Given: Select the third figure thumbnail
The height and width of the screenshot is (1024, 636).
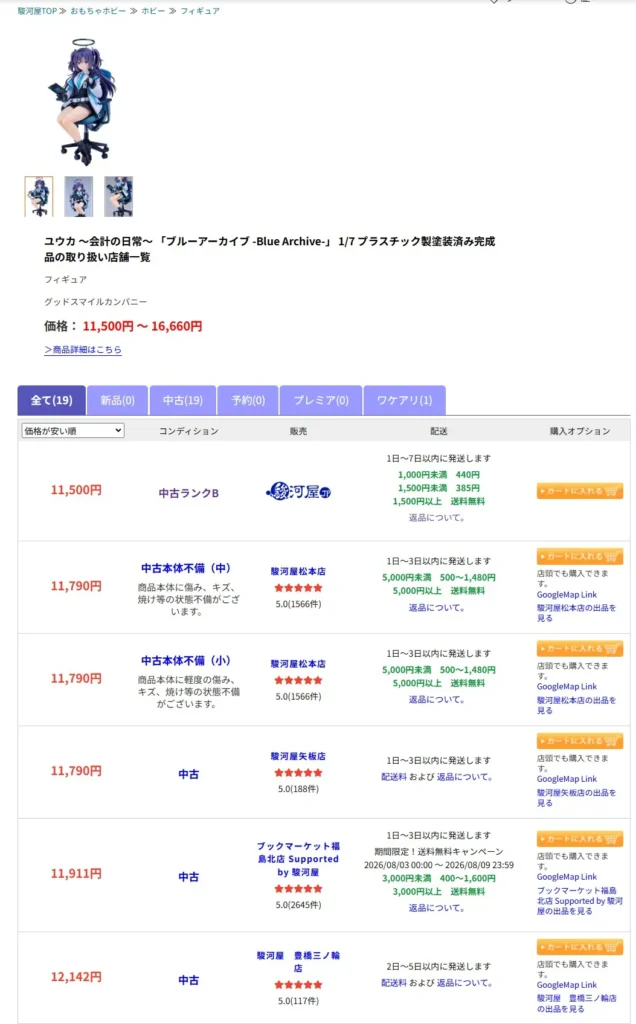Looking at the screenshot, I should (x=118, y=196).
